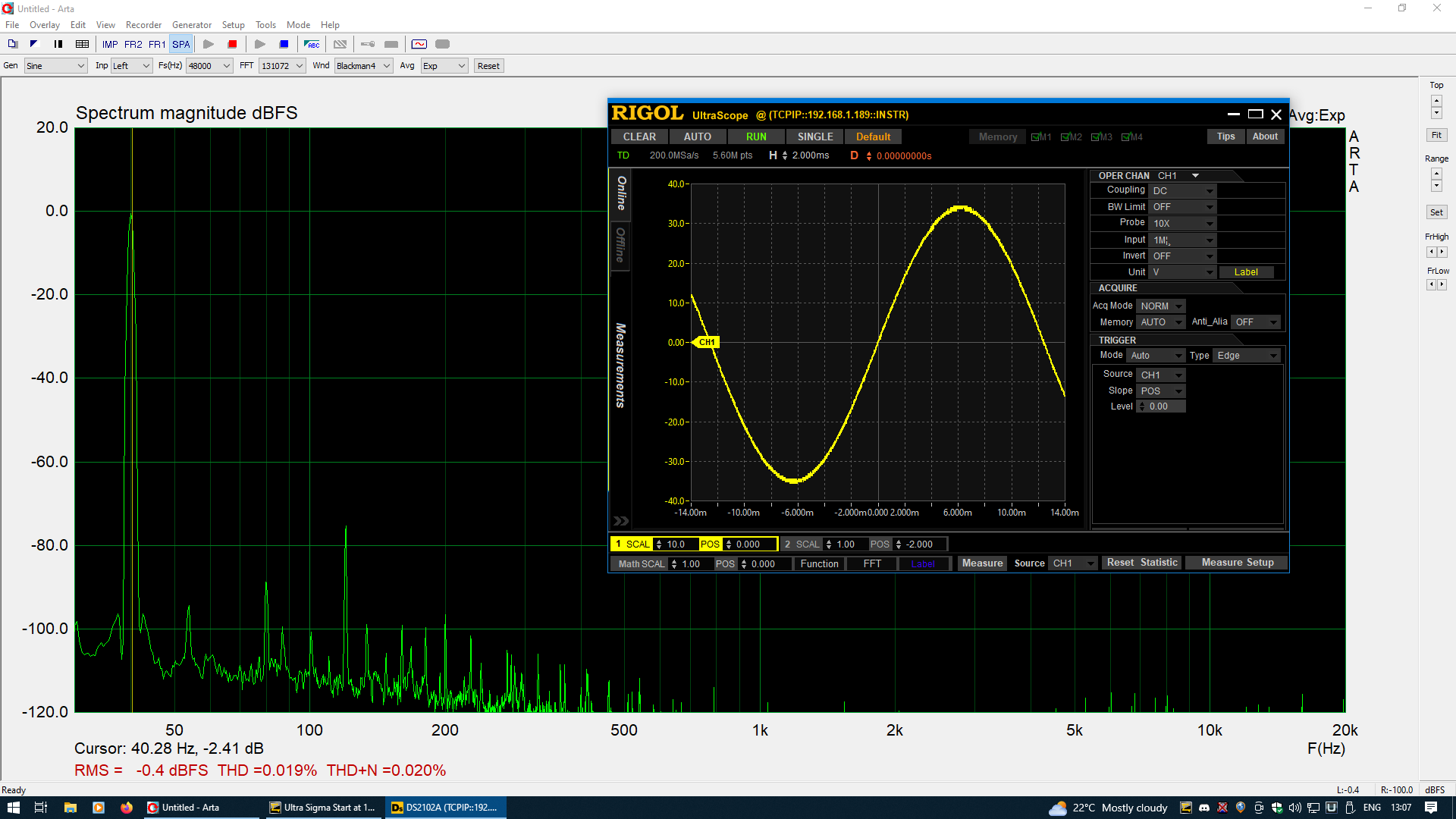This screenshot has width=1456, height=819.
Task: Open the Overlay menu
Action: pyautogui.click(x=45, y=25)
